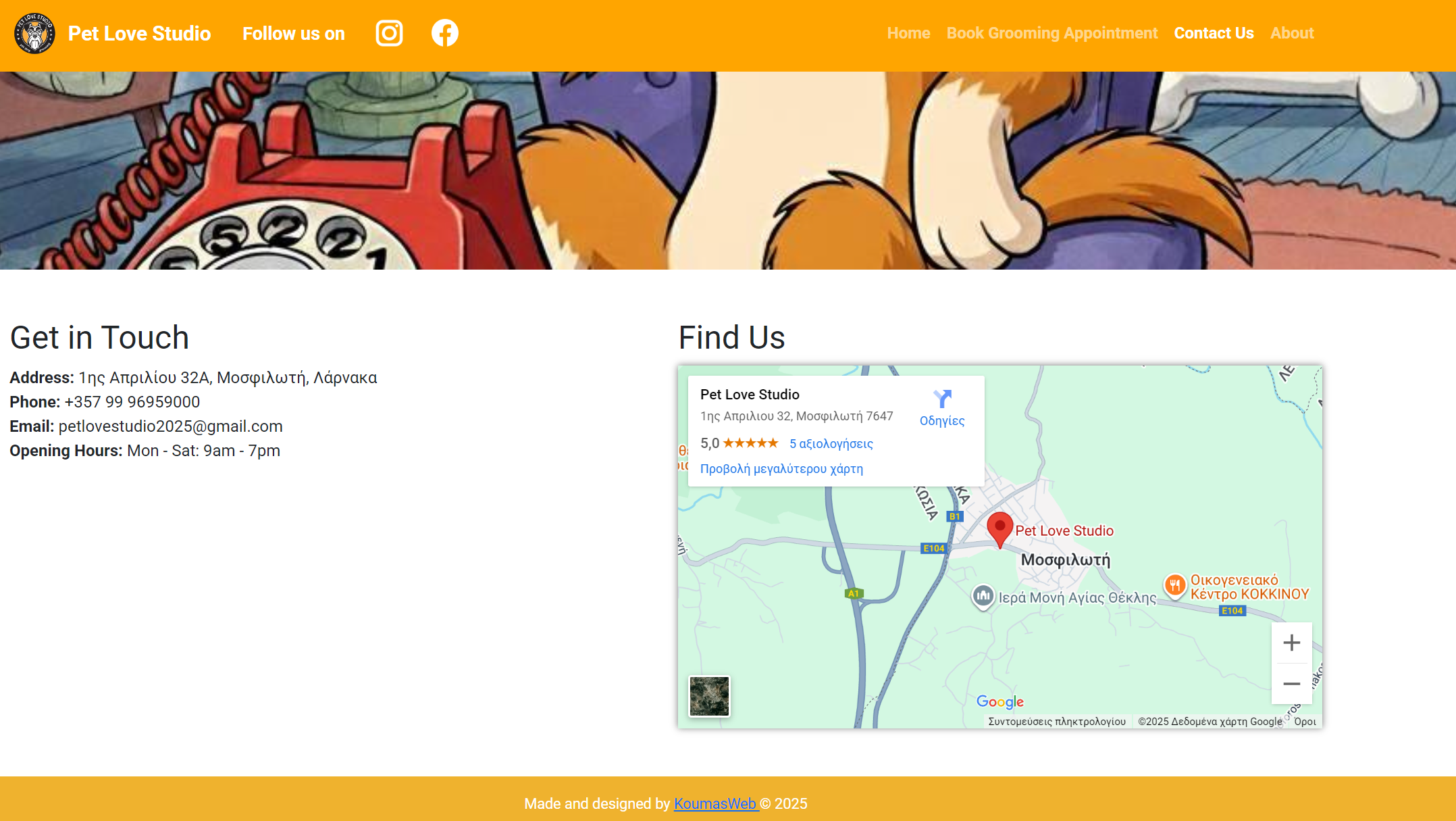Click the 'Οδηγίες' directions link
Image resolution: width=1456 pixels, height=821 pixels.
click(x=942, y=421)
